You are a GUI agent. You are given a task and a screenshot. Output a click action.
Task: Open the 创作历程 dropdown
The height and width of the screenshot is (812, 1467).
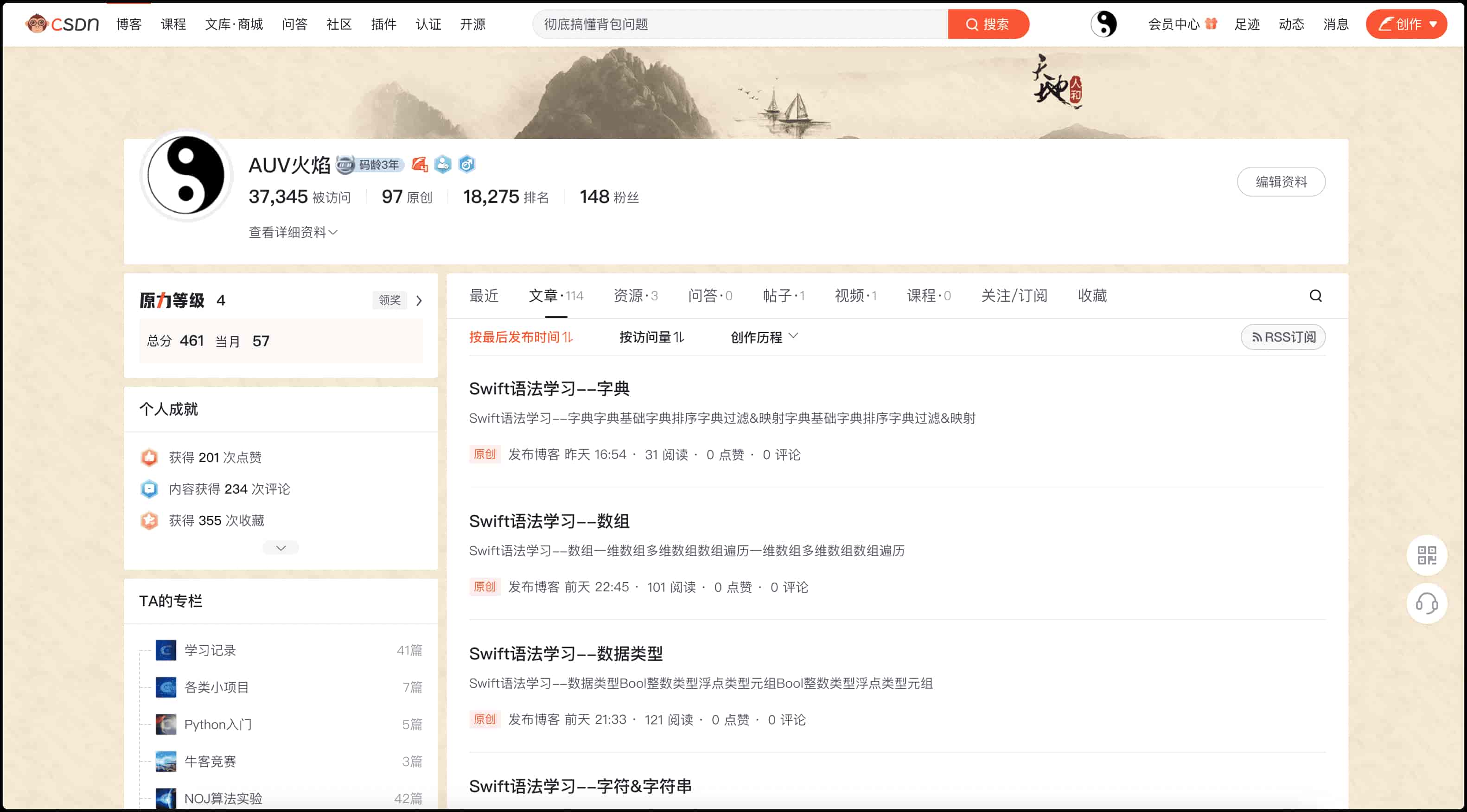[x=764, y=337]
